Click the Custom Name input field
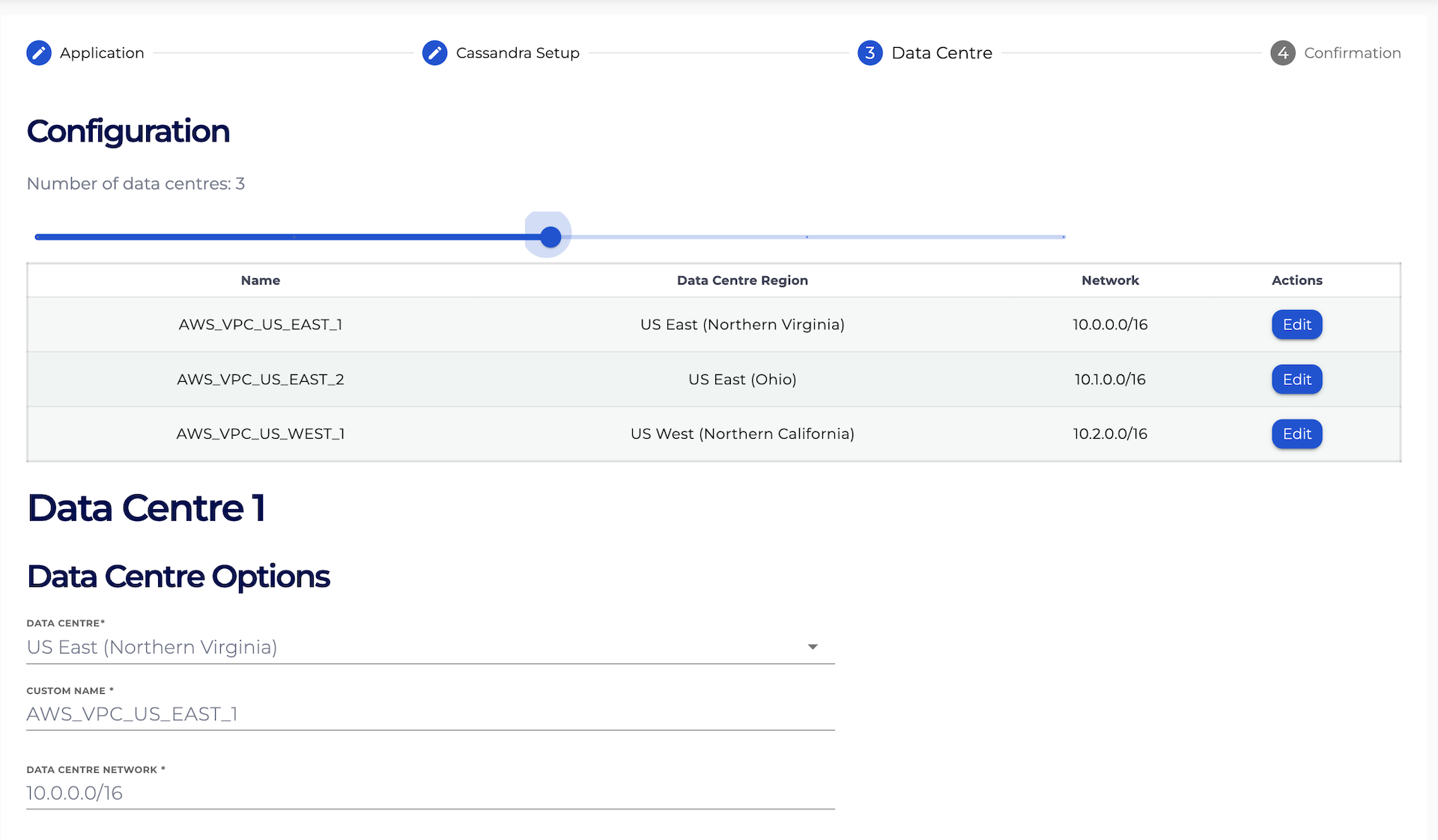Screen dimensions: 1438x840 (x=430, y=714)
